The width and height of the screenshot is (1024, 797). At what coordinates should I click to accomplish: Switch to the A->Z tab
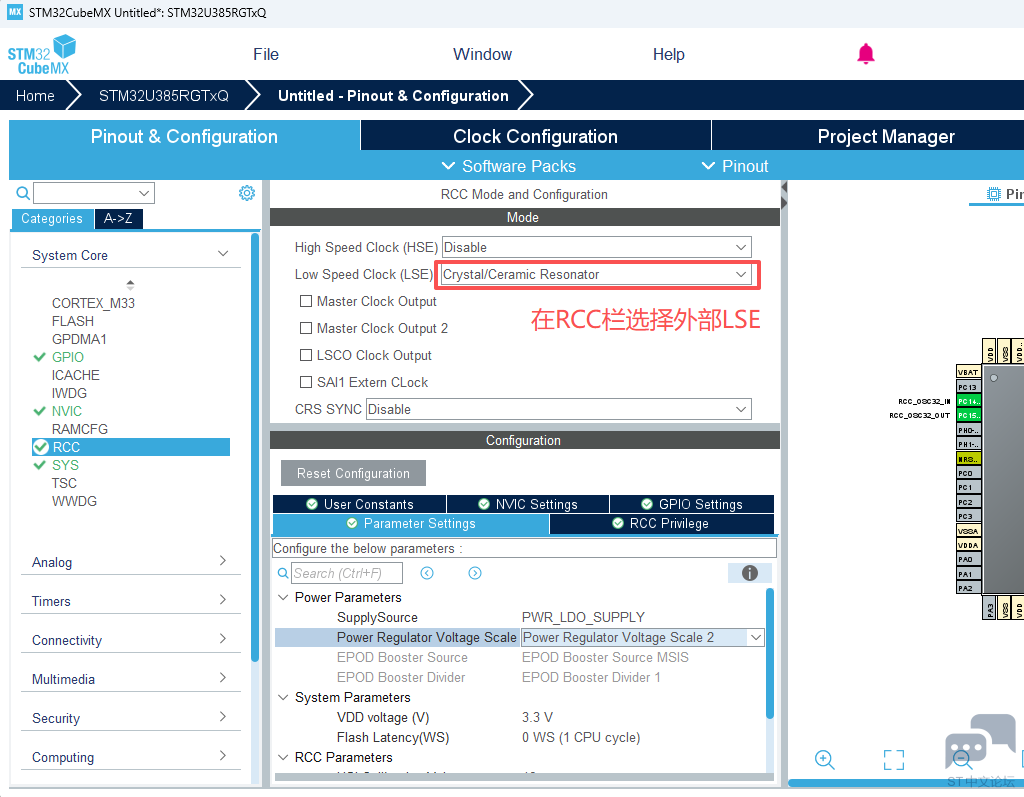click(x=118, y=219)
